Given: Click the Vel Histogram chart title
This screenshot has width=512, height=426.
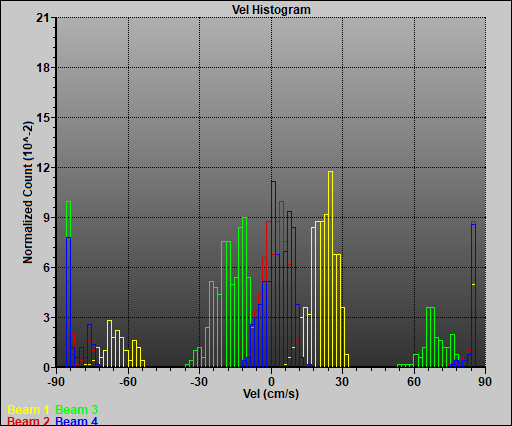Looking at the screenshot, I should pyautogui.click(x=271, y=10).
